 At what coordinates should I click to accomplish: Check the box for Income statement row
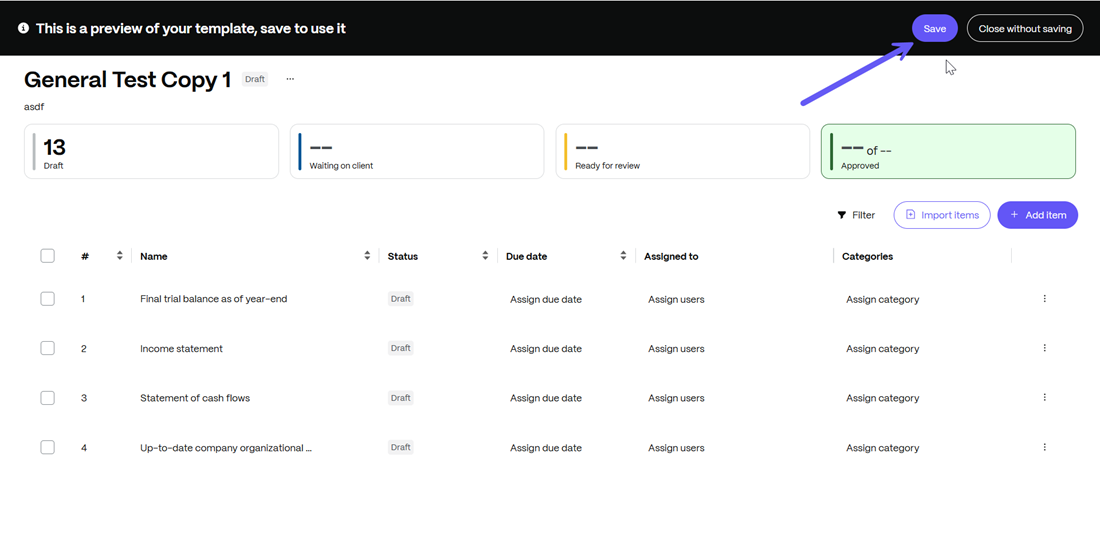47,348
